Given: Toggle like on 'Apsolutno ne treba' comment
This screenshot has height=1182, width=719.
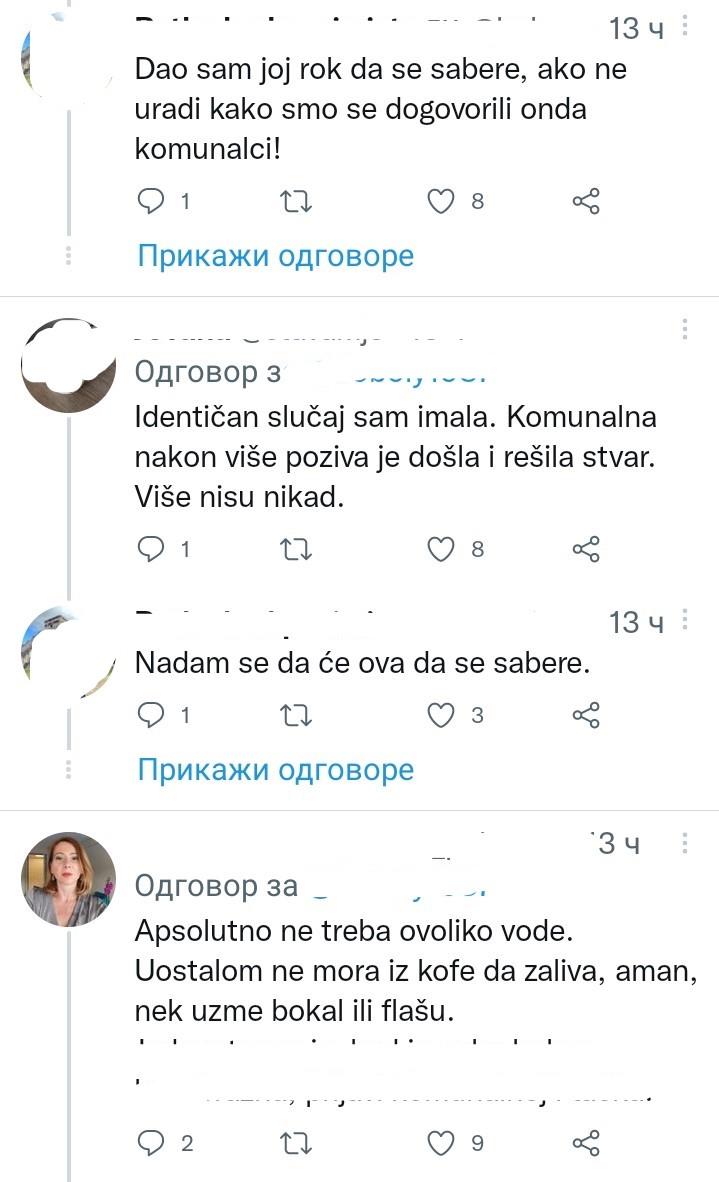Looking at the screenshot, I should coord(439,1141).
